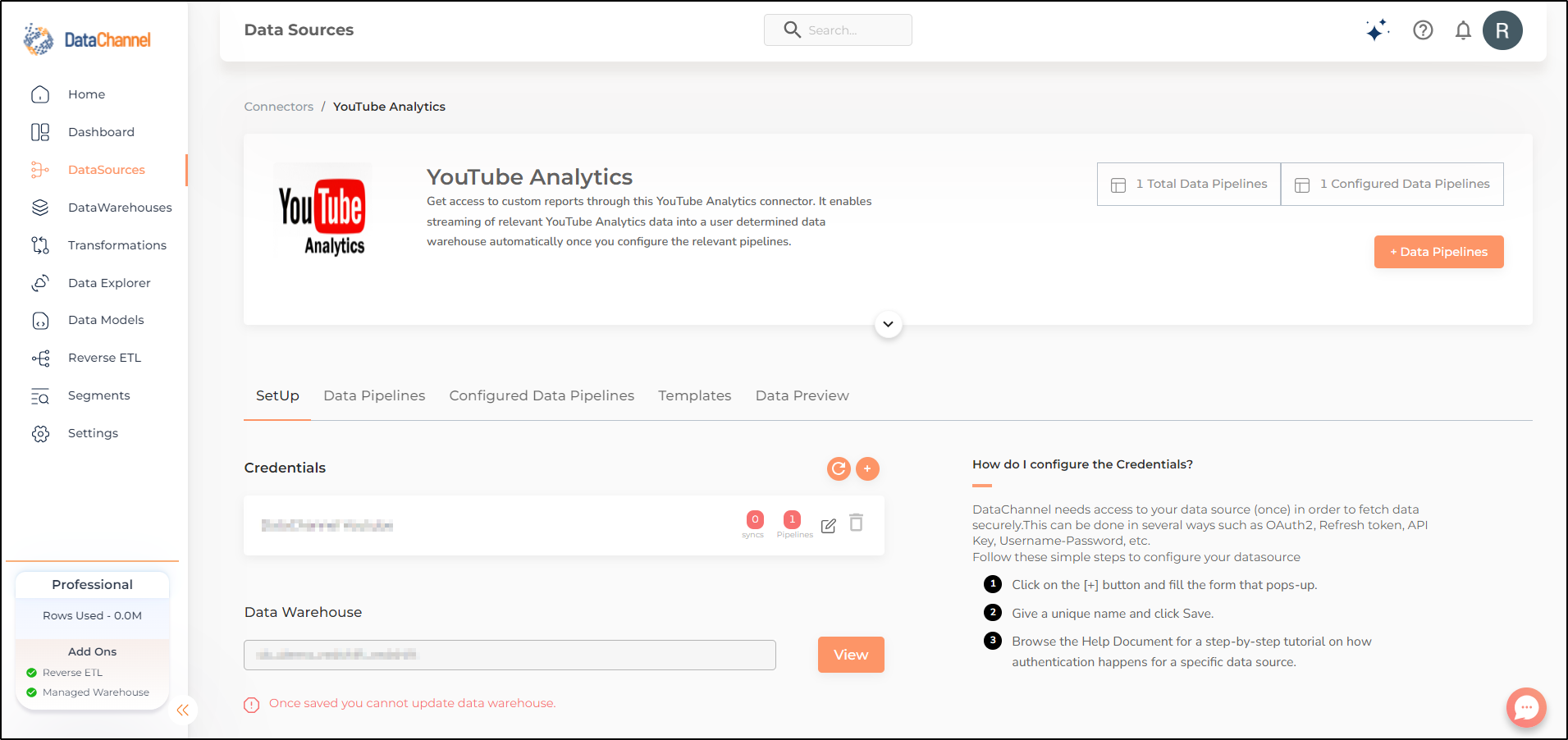Switch to the SetUp tab
The height and width of the screenshot is (740, 1568).
pyautogui.click(x=277, y=395)
